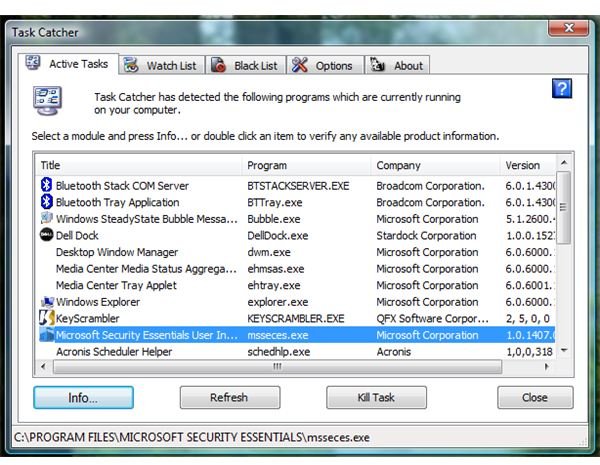Click the KeyScrambler row icon

click(47, 318)
